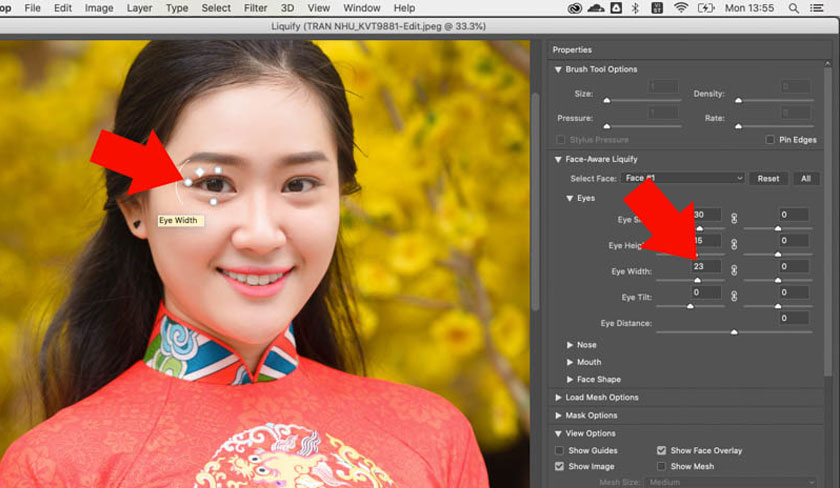Click the brush Size slider handle

[606, 100]
